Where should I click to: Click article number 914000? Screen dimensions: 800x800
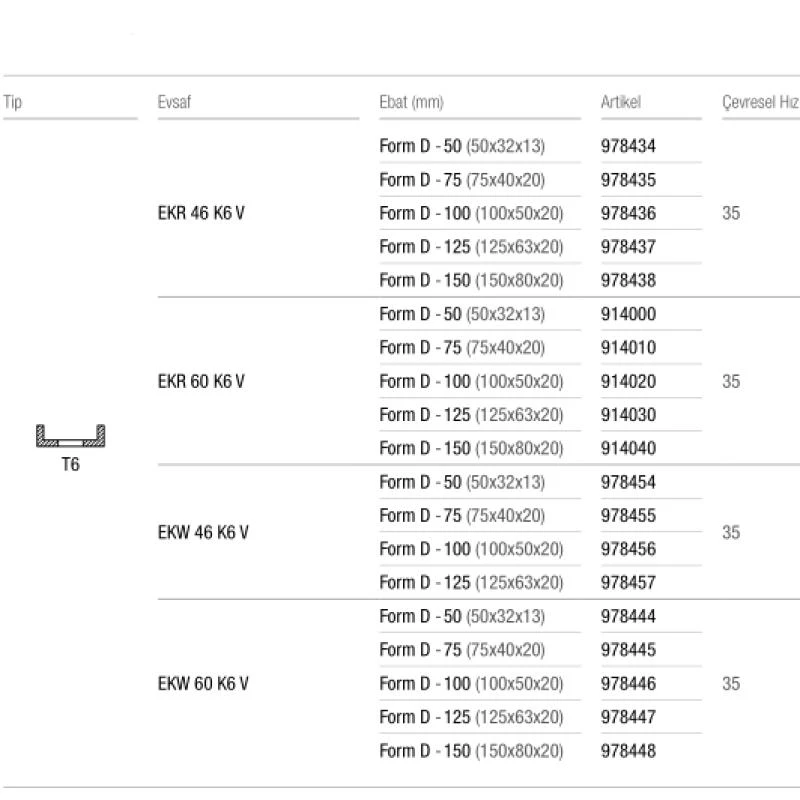tap(628, 314)
